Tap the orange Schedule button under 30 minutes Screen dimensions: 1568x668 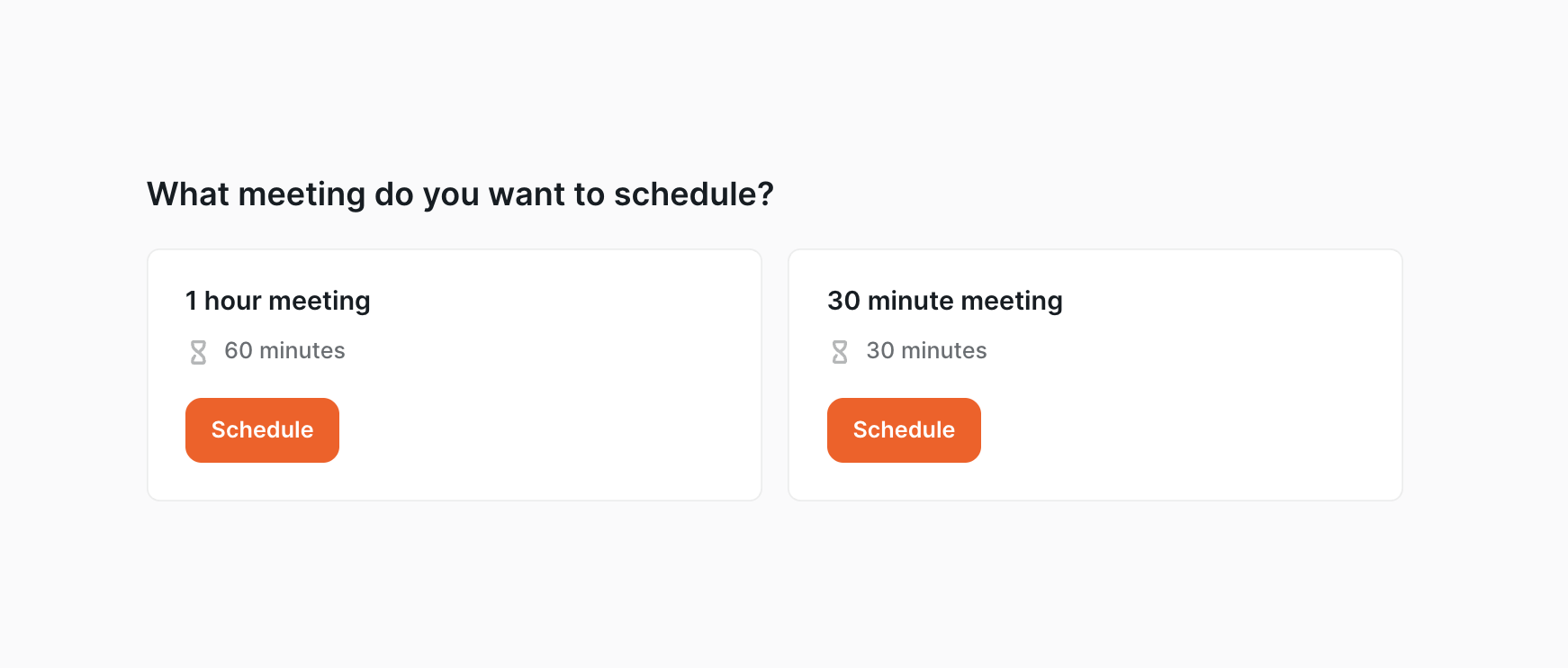[904, 430]
